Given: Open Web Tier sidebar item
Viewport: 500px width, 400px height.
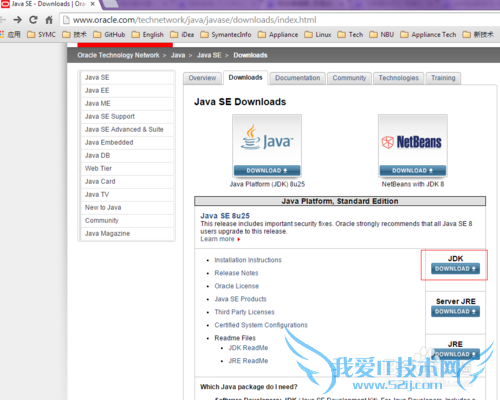Looking at the screenshot, I should point(127,169).
